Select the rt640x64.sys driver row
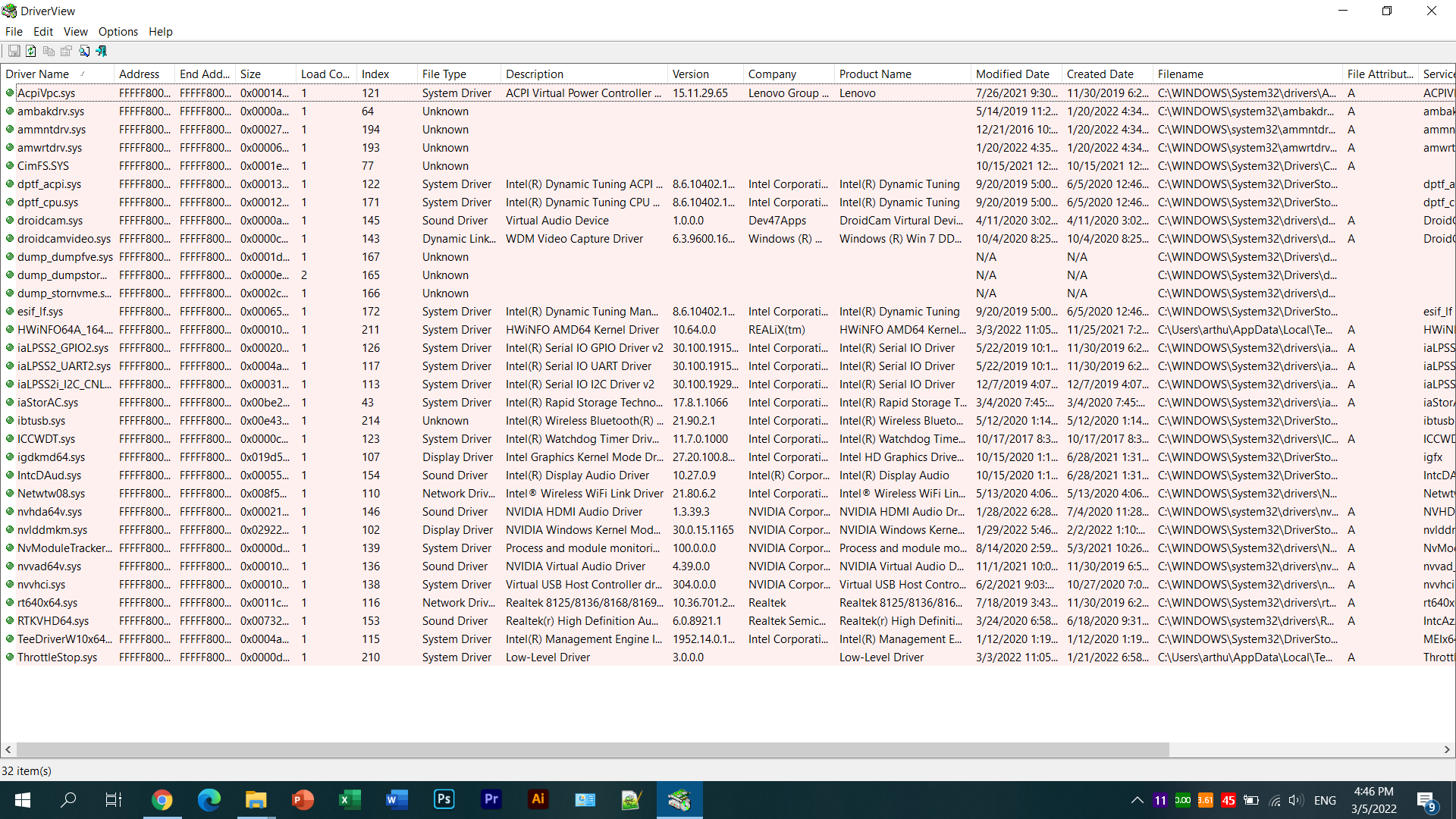The width and height of the screenshot is (1456, 819). [x=728, y=603]
